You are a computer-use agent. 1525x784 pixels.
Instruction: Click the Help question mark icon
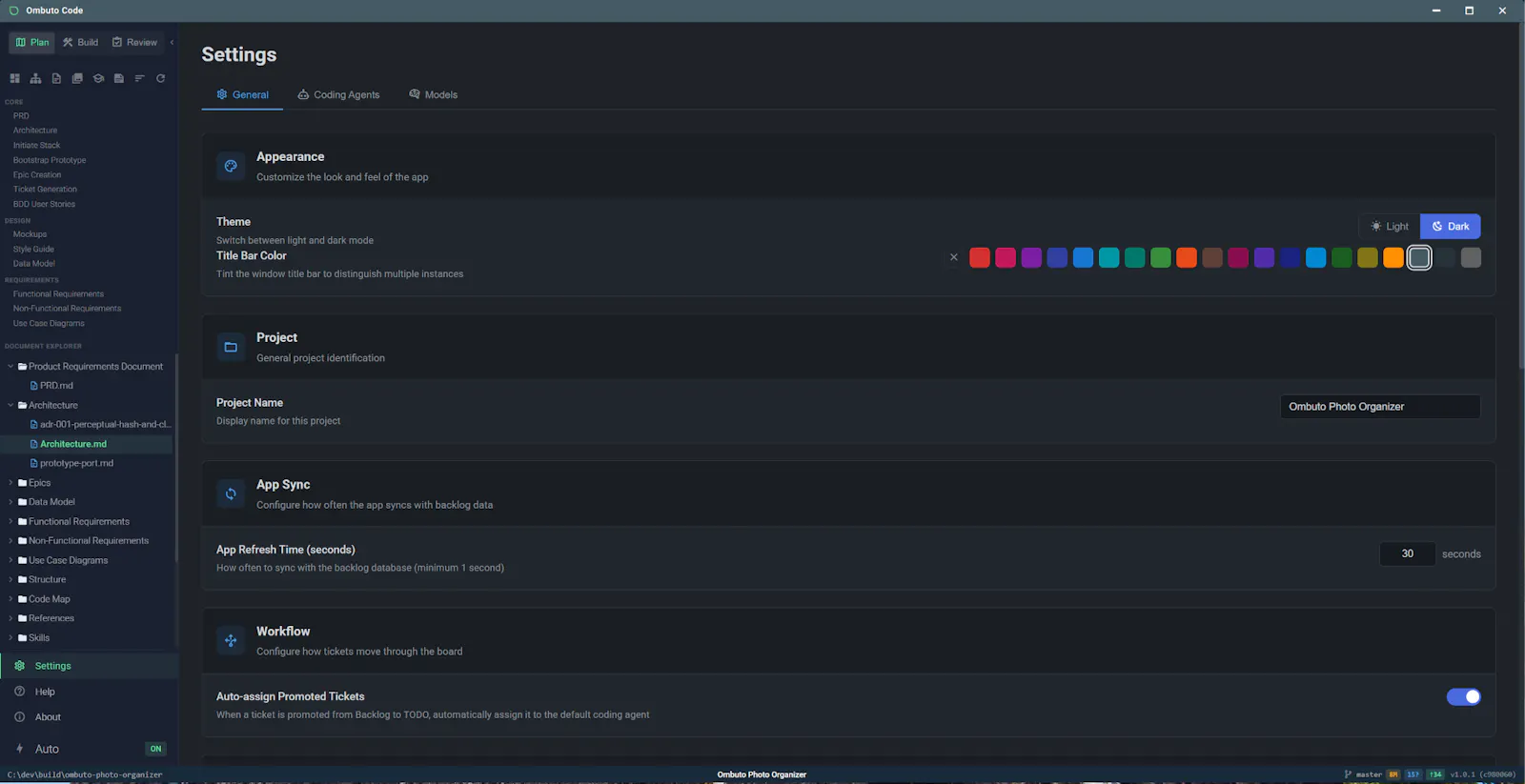tap(19, 692)
